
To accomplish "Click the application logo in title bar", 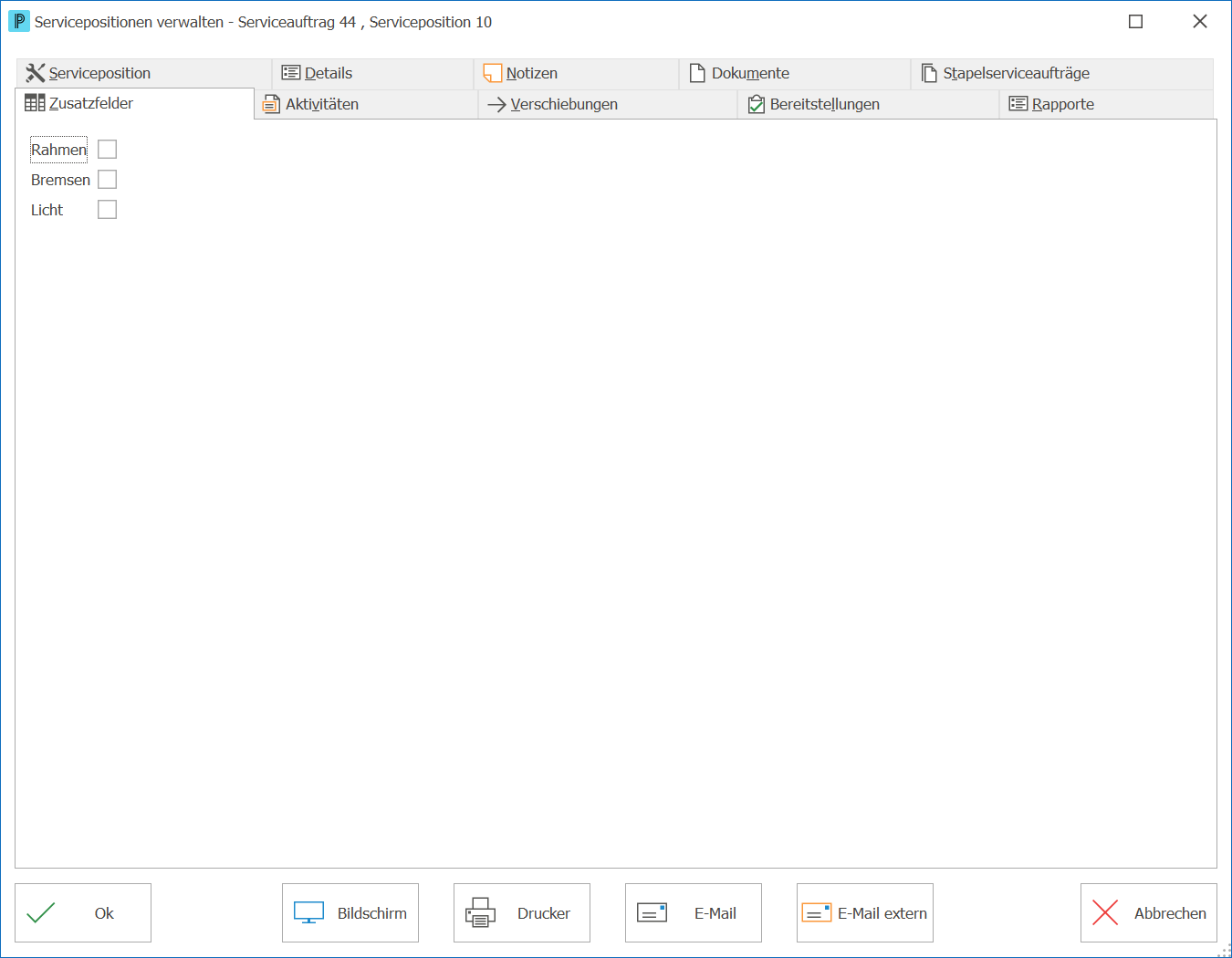I will [x=19, y=21].
